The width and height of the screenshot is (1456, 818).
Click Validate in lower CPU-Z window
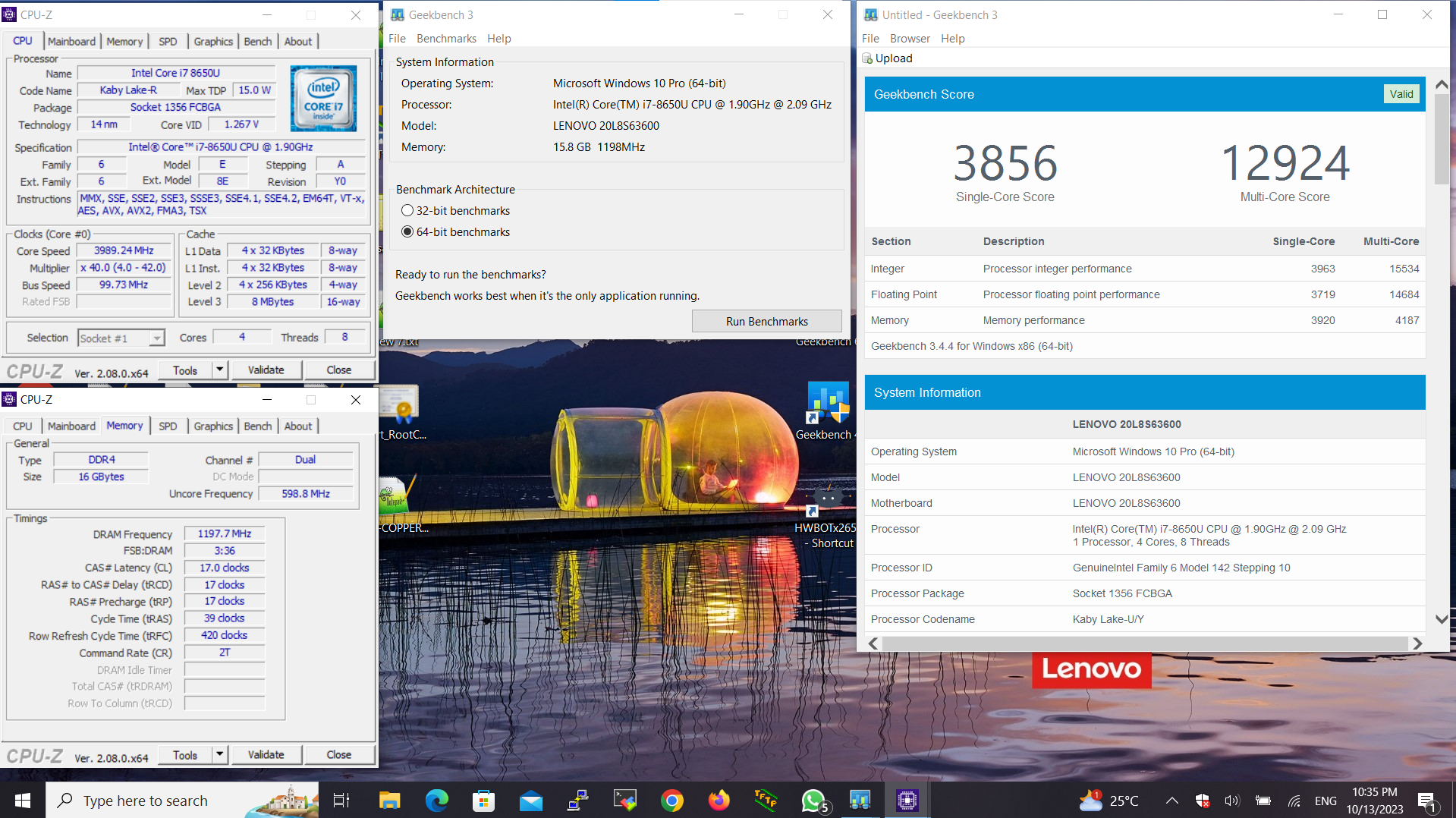[266, 755]
